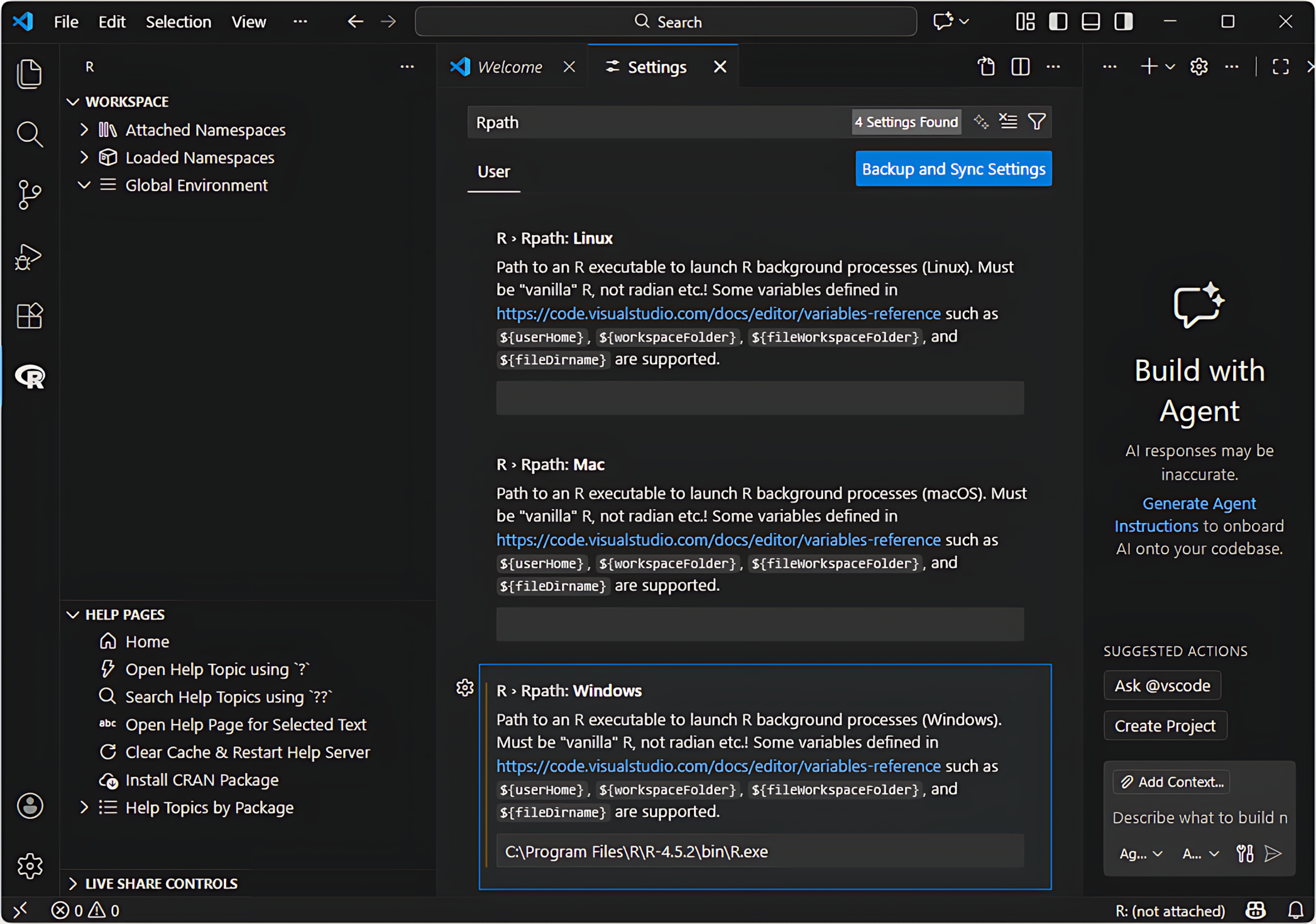Clear settings search input icon
This screenshot has height=924, width=1316.
click(1009, 121)
